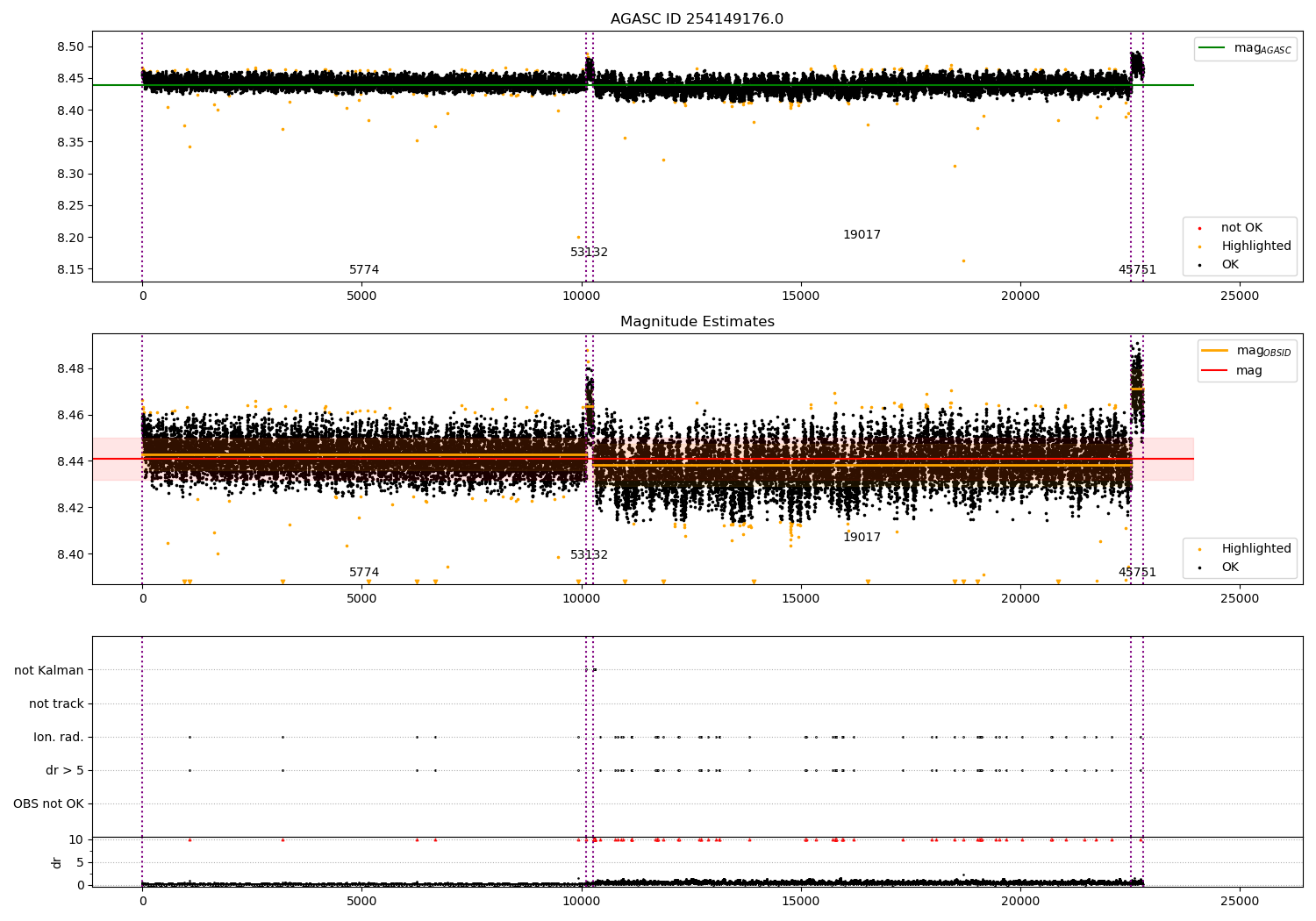
Task: Click "OK" legend entry in Magnitude Estimates plot
Action: 1230,568
